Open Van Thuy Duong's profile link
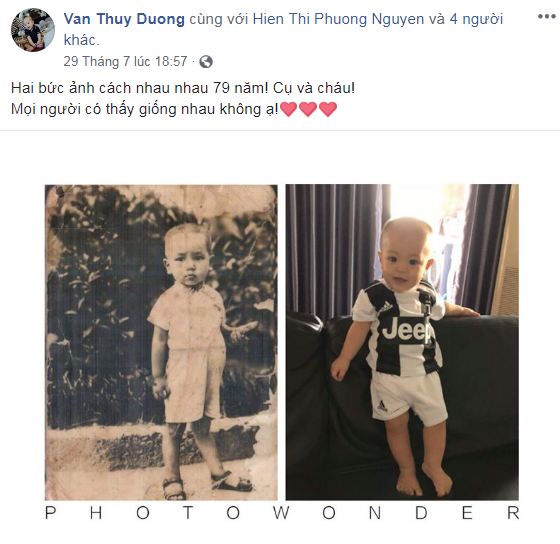560x544 pixels. point(124,19)
